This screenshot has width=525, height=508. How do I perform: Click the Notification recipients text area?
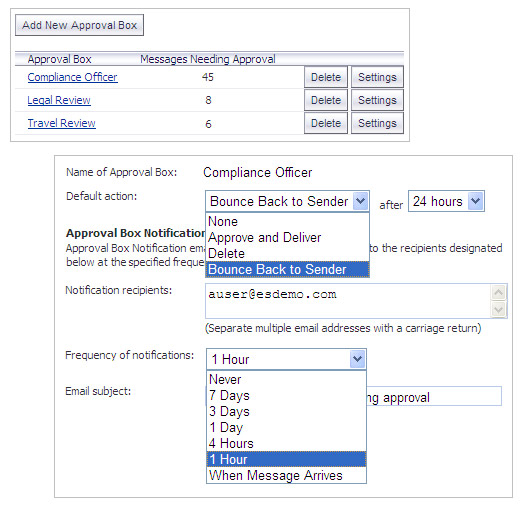[x=348, y=301]
